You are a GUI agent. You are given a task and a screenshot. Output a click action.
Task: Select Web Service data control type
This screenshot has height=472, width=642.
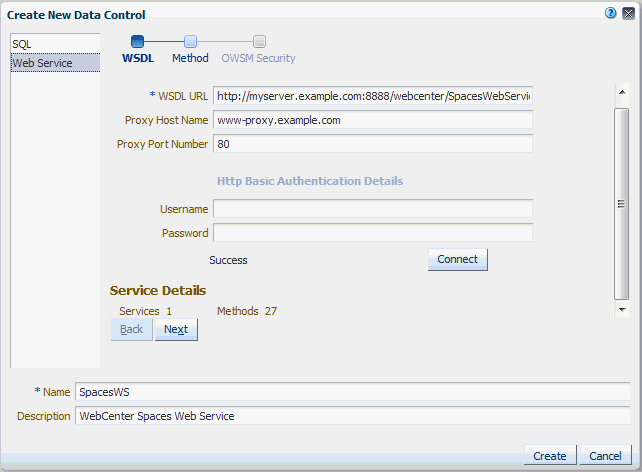(x=55, y=63)
